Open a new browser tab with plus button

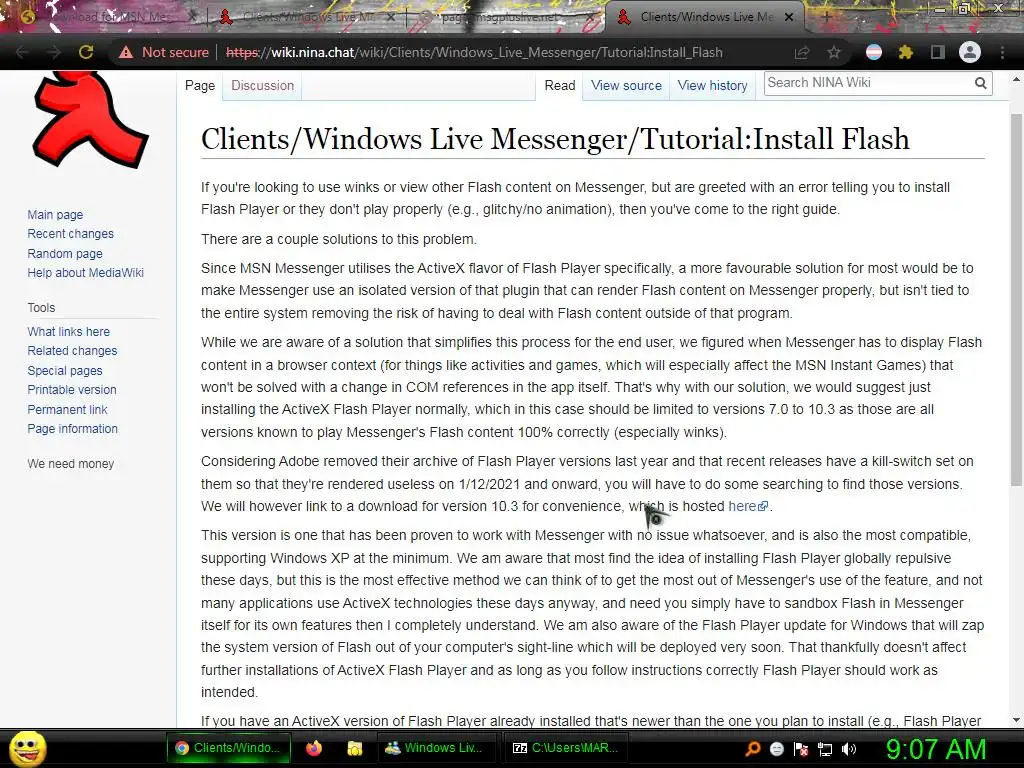(826, 17)
